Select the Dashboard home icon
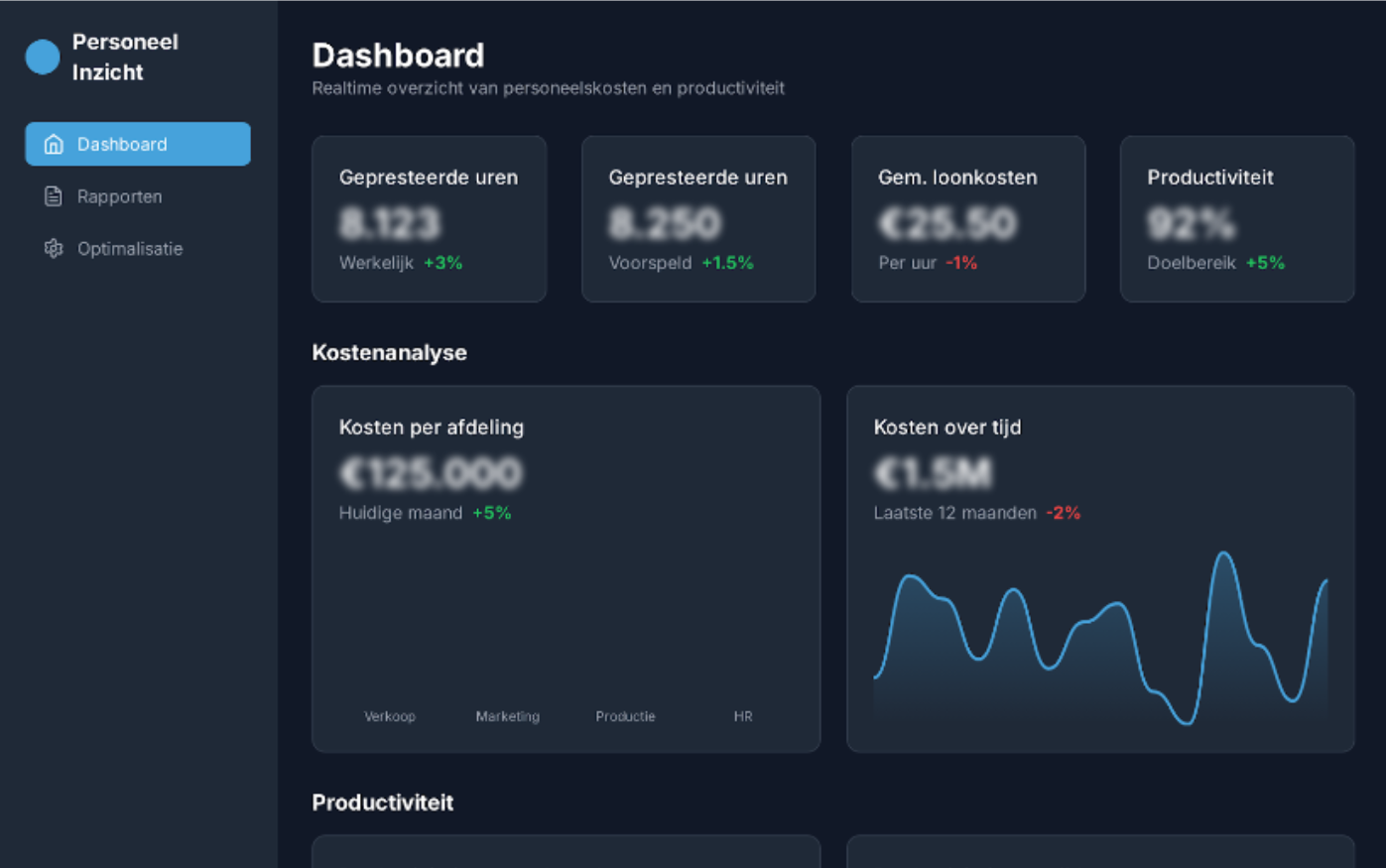Screen dimensions: 1386x868 pos(53,143)
